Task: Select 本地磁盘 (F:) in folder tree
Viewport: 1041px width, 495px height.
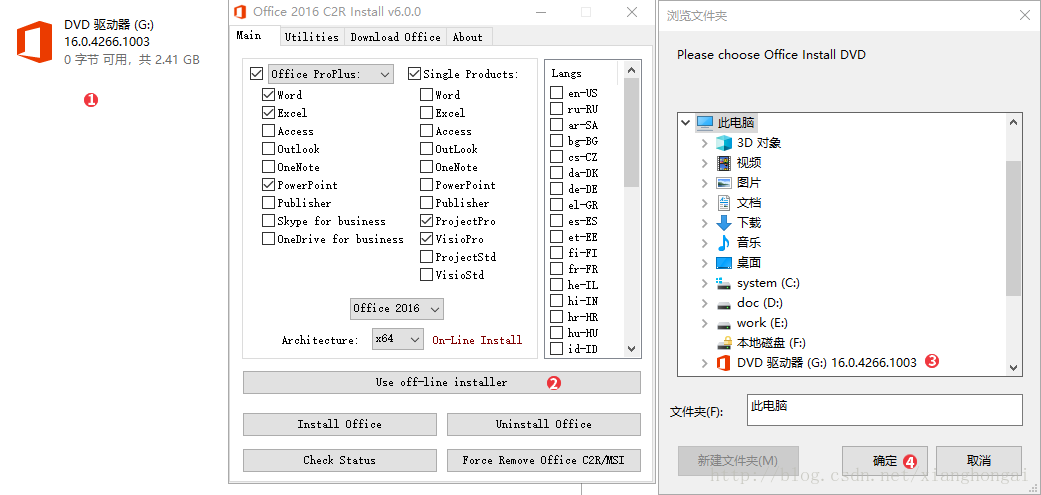Action: click(x=770, y=343)
